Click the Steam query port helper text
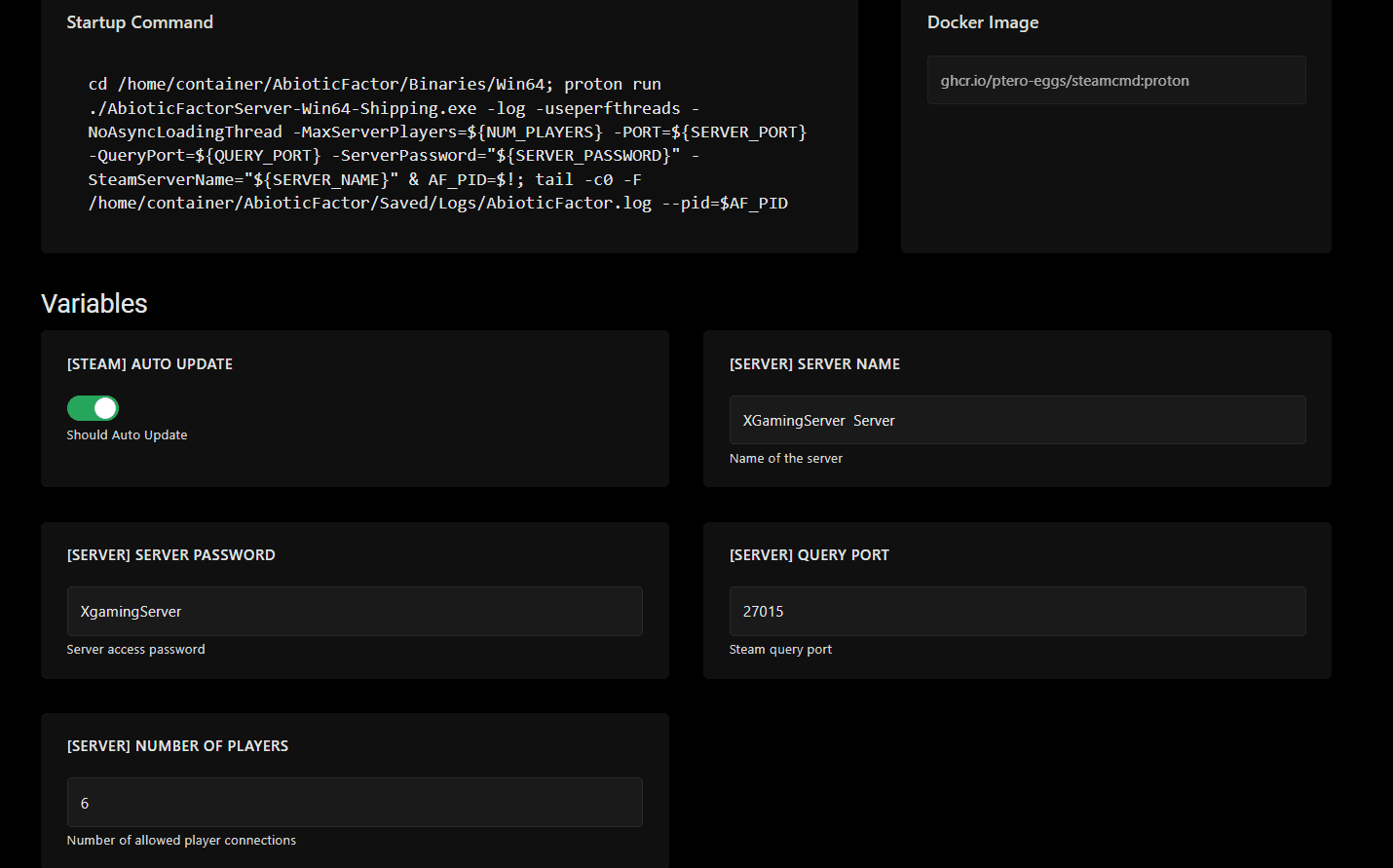The height and width of the screenshot is (868, 1393). (x=780, y=649)
